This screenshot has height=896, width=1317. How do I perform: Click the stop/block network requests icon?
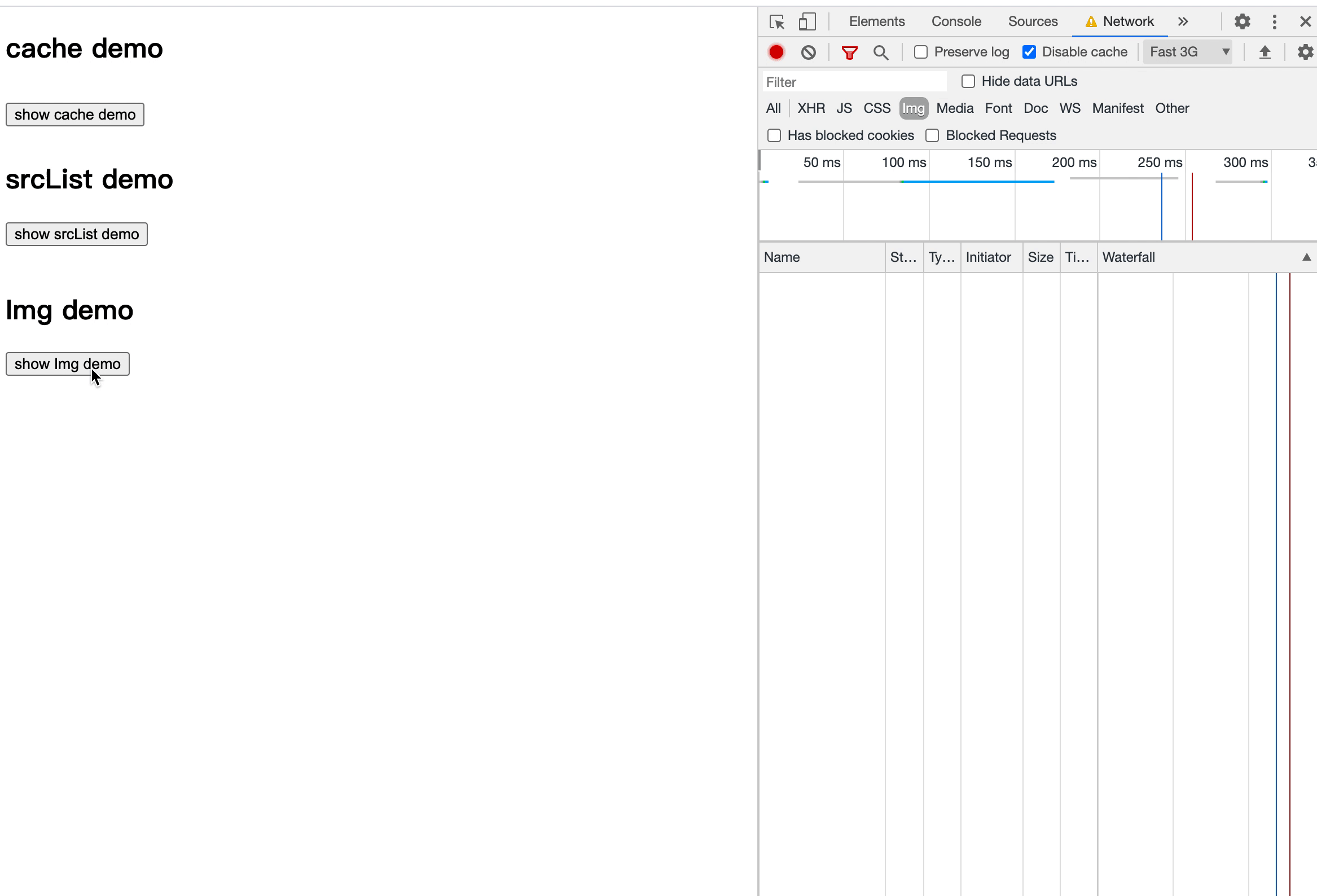(808, 52)
